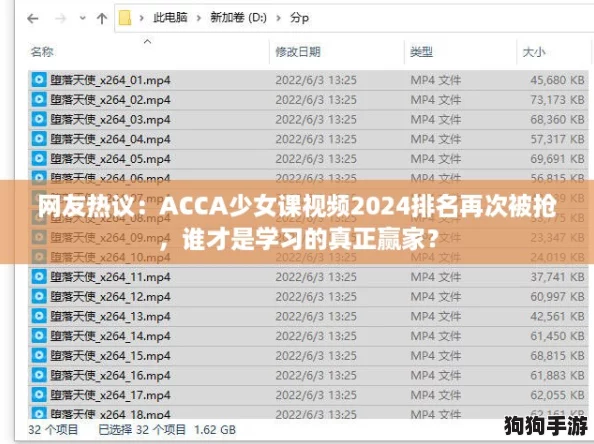Viewport: 594px width, 444px height.
Task: Sort by the 类型 column header
Action: 421,52
